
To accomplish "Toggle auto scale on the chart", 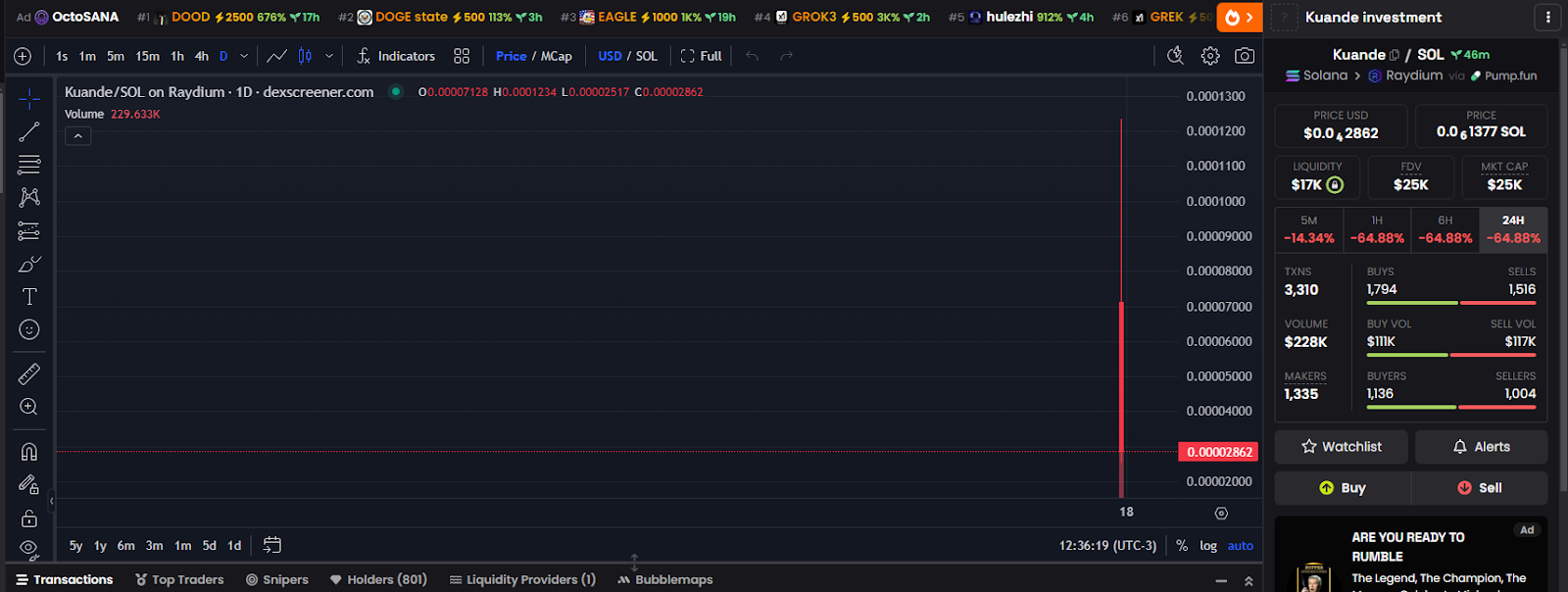I will 1241,546.
